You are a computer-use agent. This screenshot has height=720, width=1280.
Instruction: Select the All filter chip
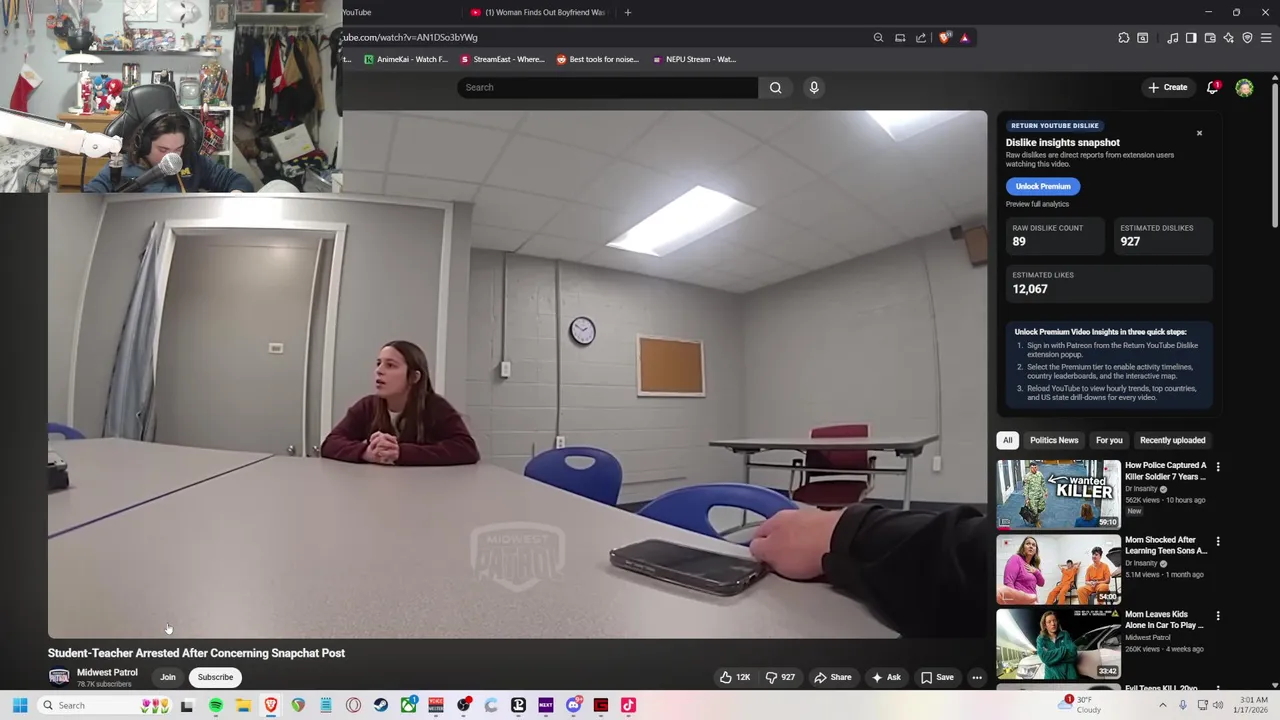click(x=1007, y=440)
